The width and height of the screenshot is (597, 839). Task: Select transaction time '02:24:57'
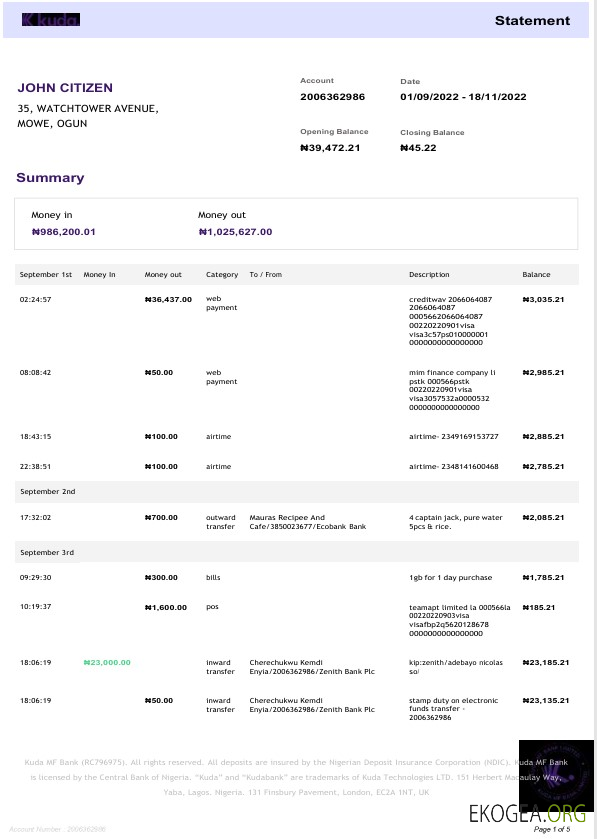tap(35, 300)
